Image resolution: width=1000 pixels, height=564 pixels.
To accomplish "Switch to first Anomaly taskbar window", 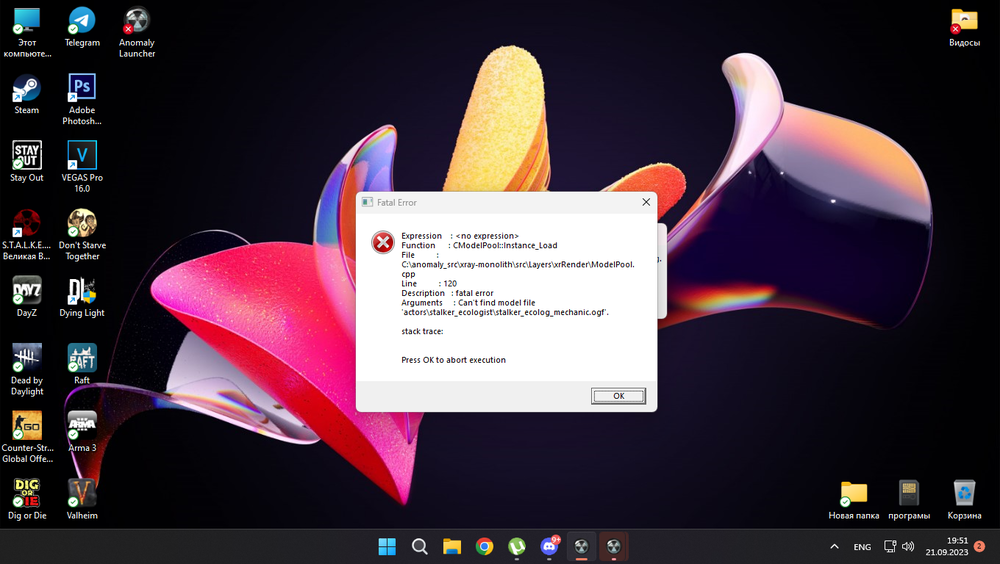I will pos(581,547).
